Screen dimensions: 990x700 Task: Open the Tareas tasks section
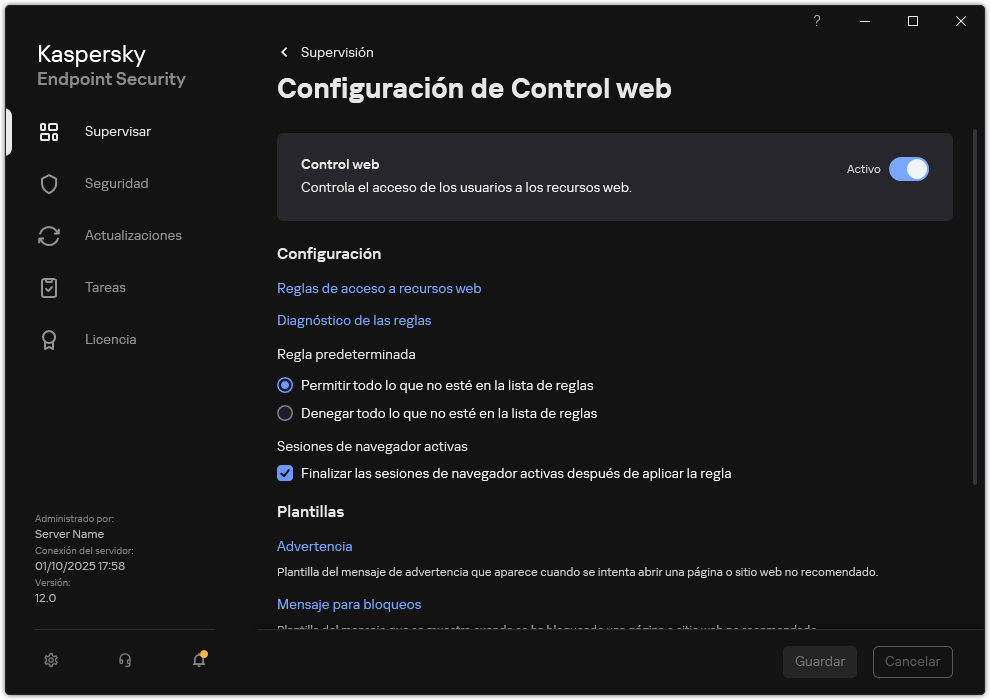tap(104, 287)
